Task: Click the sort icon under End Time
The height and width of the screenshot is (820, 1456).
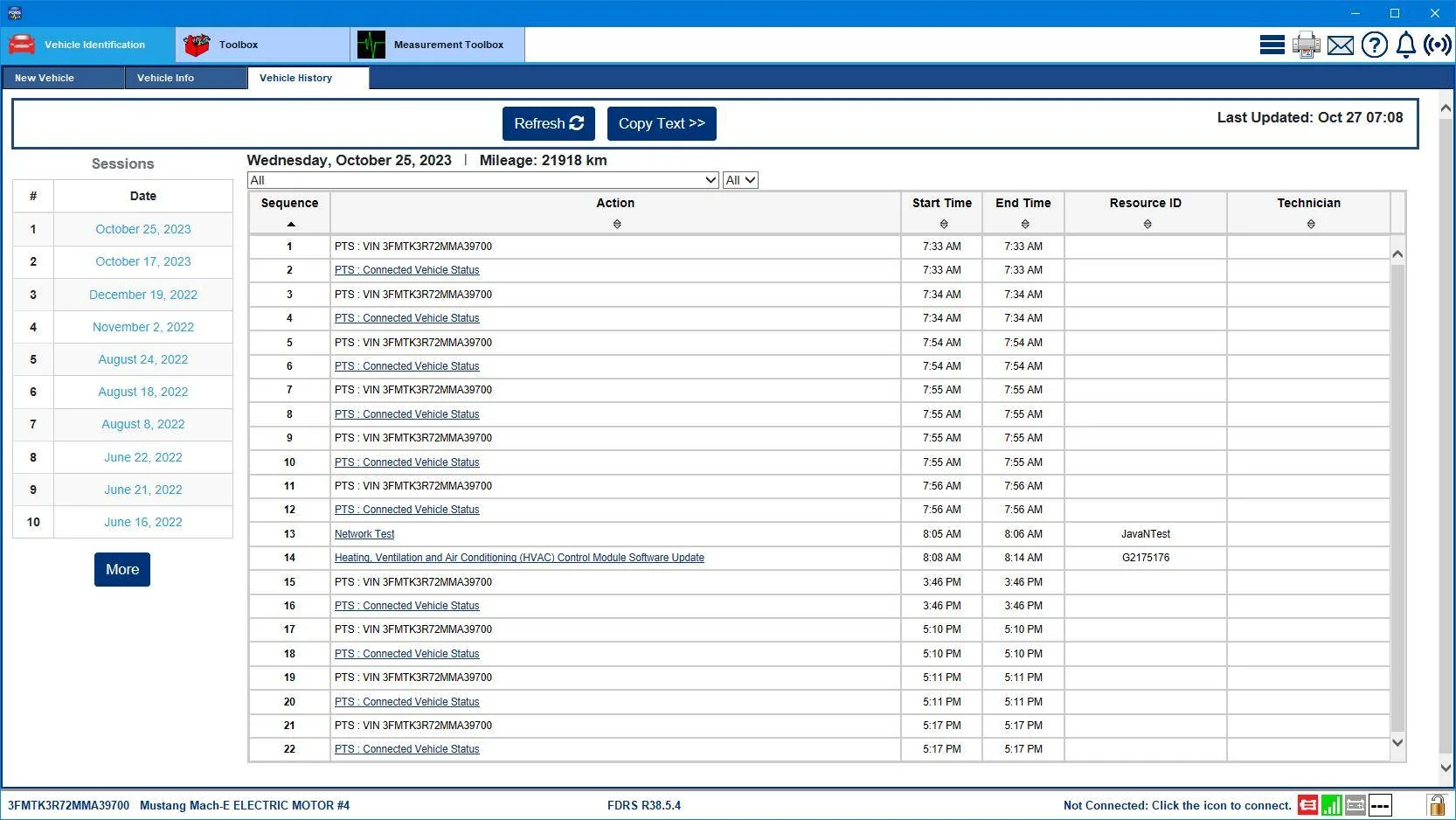Action: (x=1024, y=225)
